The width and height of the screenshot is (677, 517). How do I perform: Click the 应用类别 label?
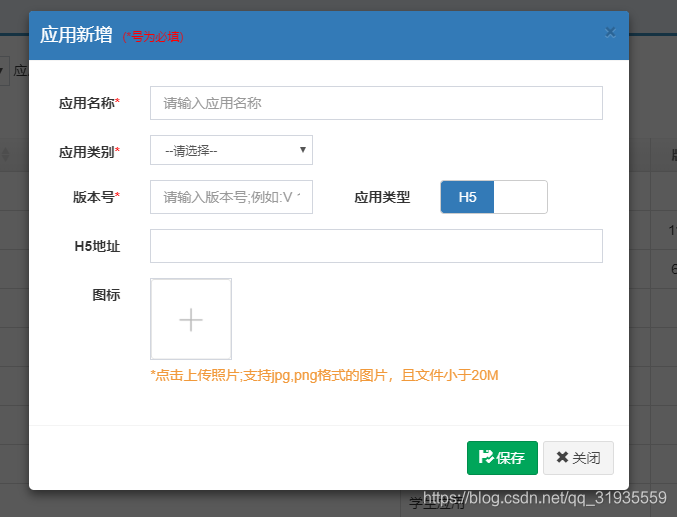[89, 152]
